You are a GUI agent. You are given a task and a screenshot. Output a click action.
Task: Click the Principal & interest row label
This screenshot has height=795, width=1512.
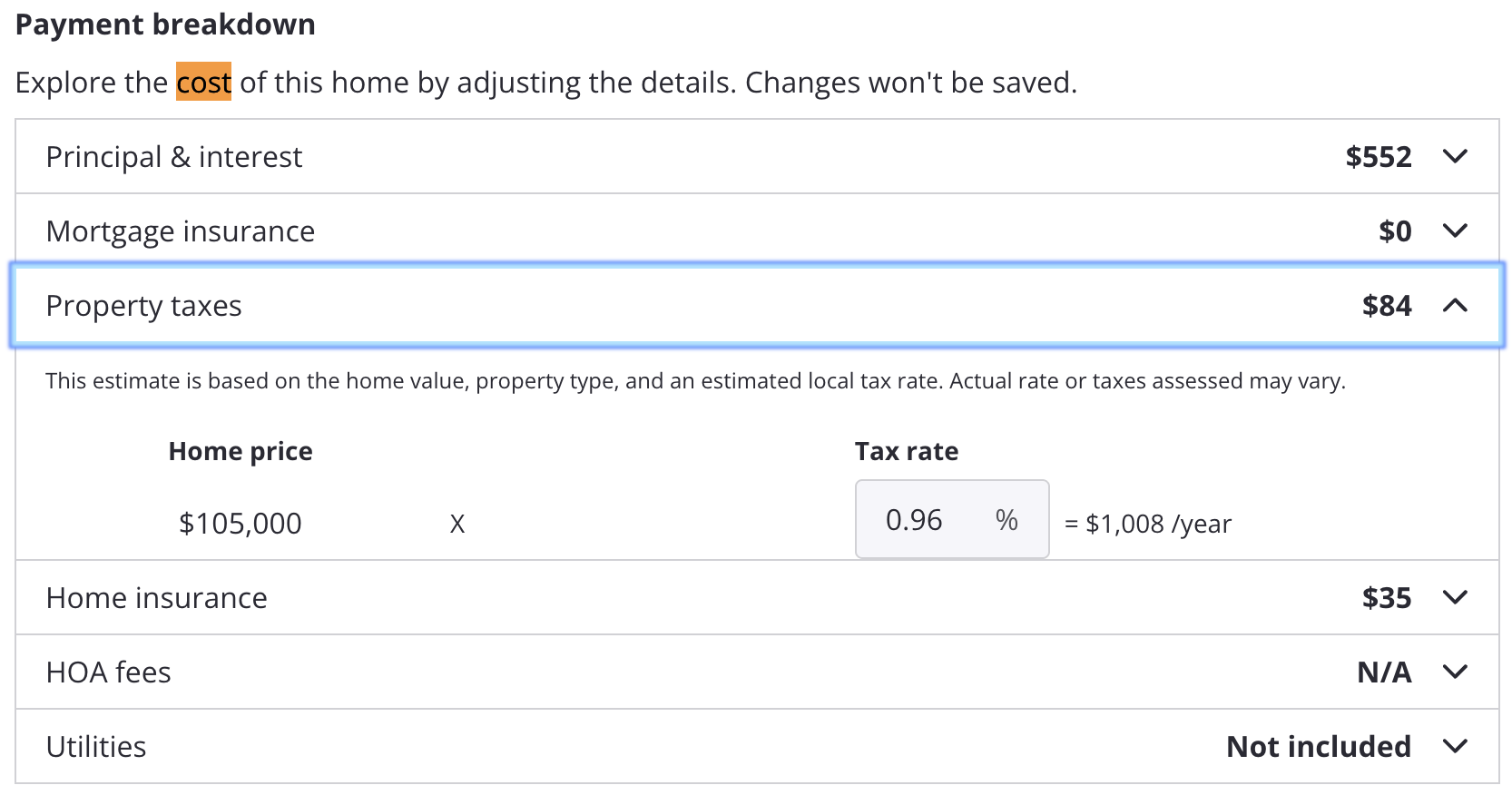coord(174,157)
